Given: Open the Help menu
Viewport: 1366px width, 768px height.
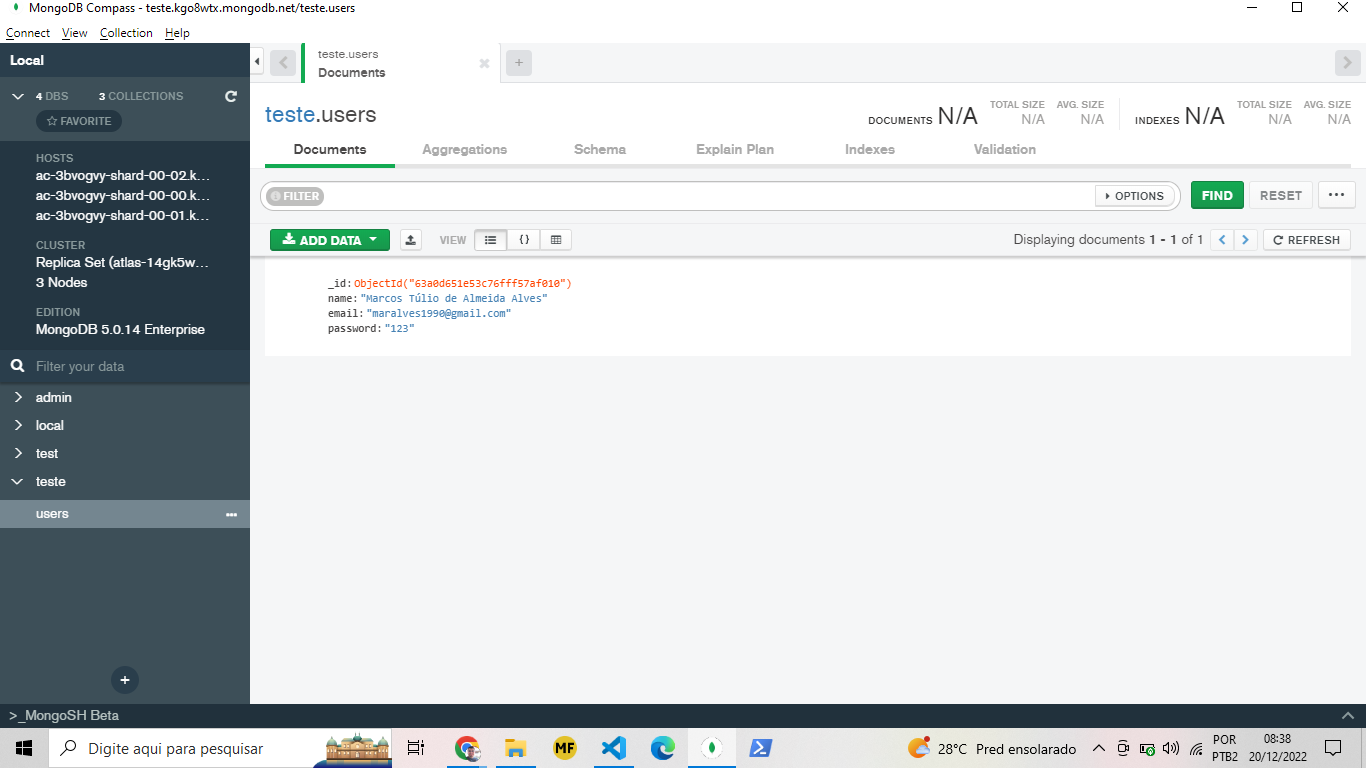Looking at the screenshot, I should pyautogui.click(x=177, y=33).
